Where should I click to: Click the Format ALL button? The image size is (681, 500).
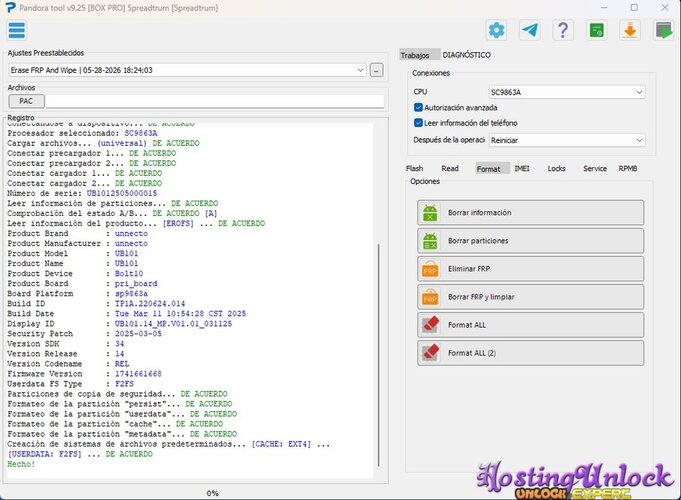pos(530,325)
